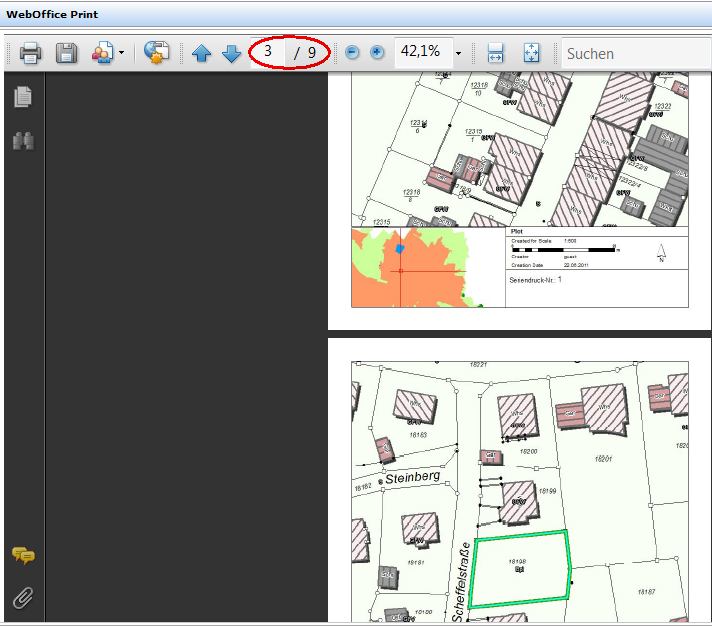Open the attachments paperclip panel
Viewport: 712px width, 626px height.
point(23,598)
